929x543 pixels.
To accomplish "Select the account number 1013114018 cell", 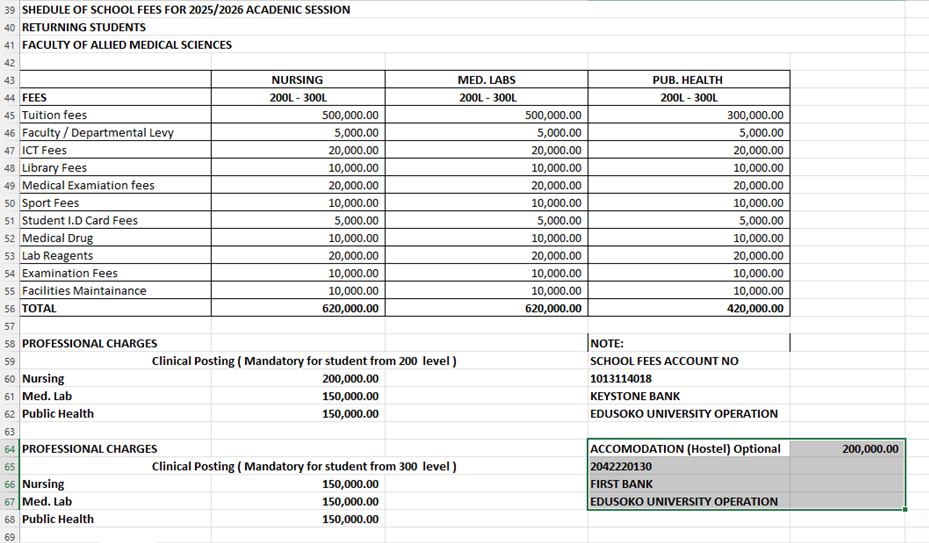I will [x=621, y=379].
